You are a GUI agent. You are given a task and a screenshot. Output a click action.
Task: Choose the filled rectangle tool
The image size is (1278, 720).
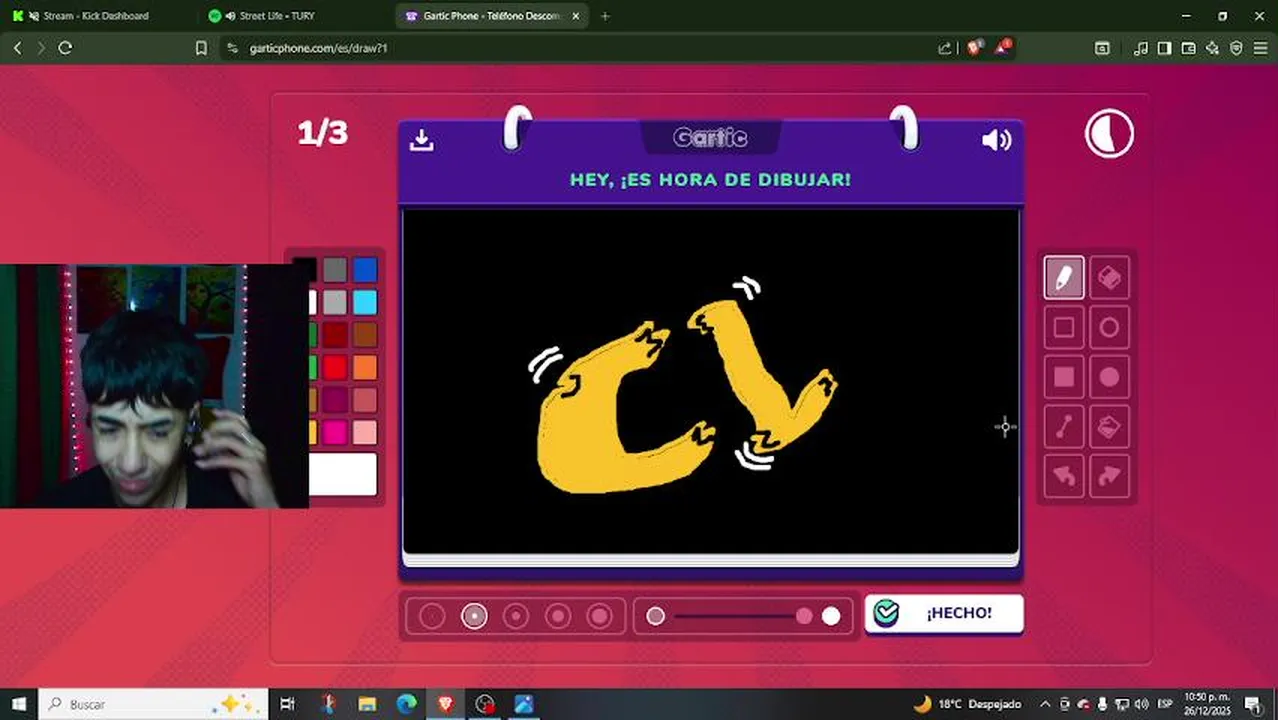point(1064,377)
